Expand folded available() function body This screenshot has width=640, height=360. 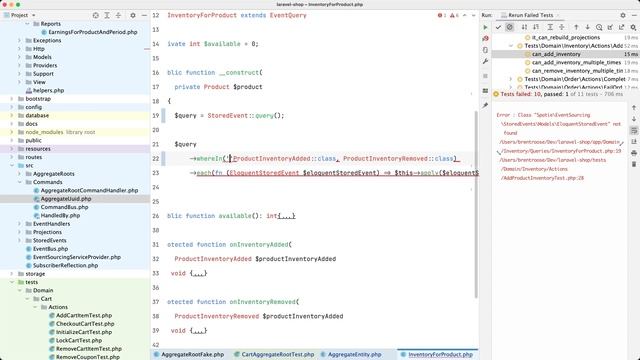point(287,216)
